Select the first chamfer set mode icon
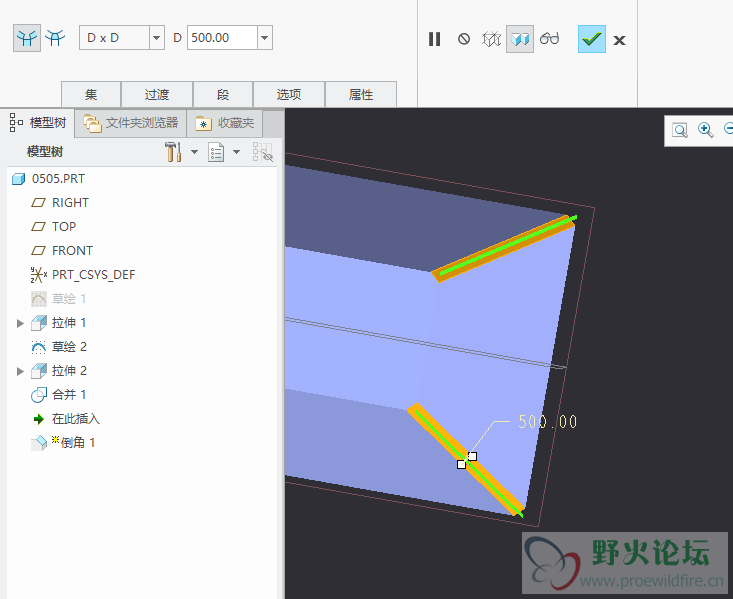The width and height of the screenshot is (733, 599). [x=27, y=38]
